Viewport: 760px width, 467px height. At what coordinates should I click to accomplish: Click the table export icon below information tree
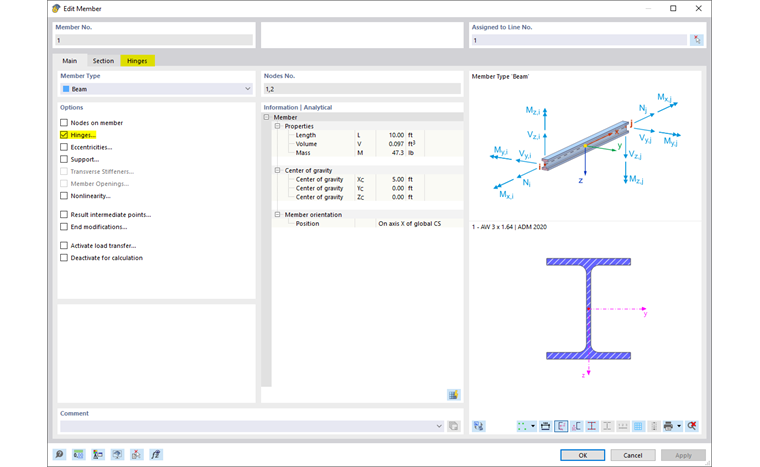[x=453, y=395]
